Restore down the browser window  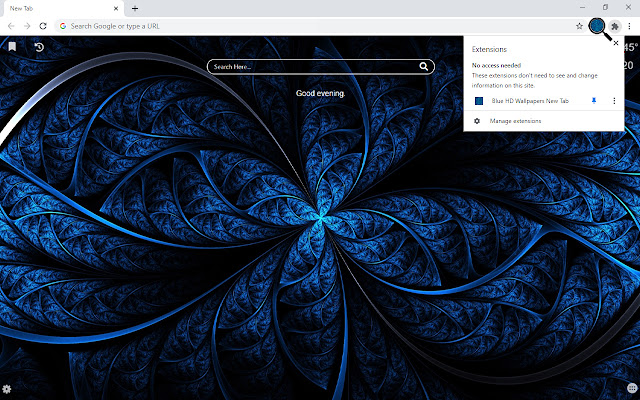(605, 7)
